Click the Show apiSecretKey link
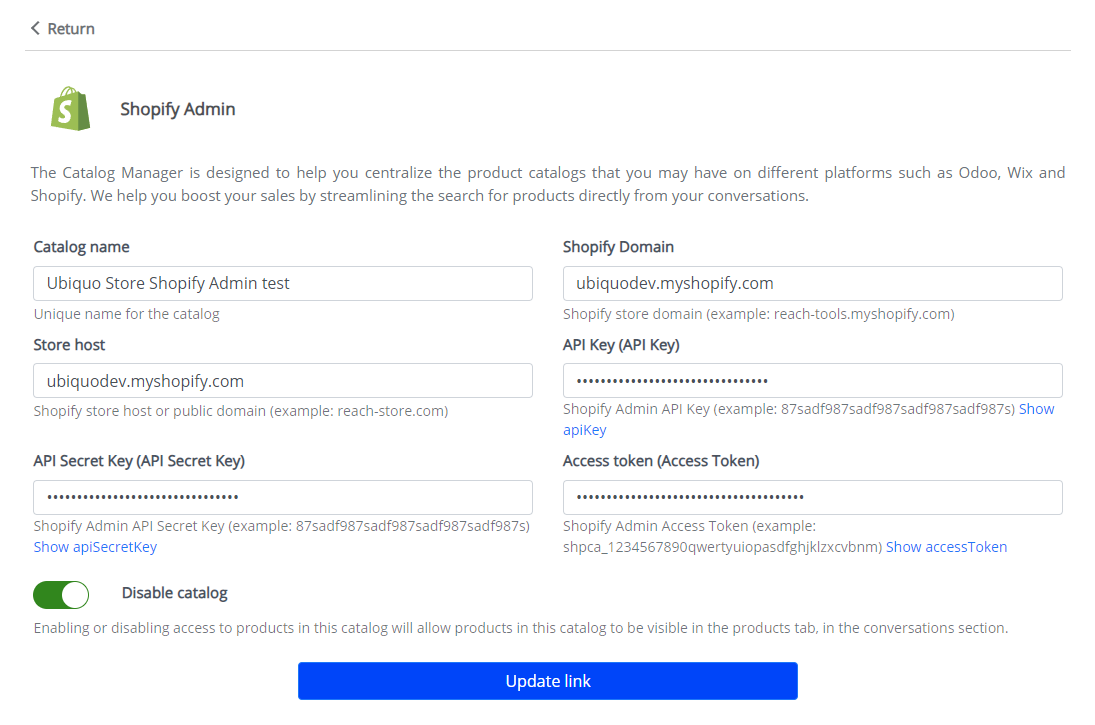Image resolution: width=1095 pixels, height=725 pixels. [x=95, y=546]
